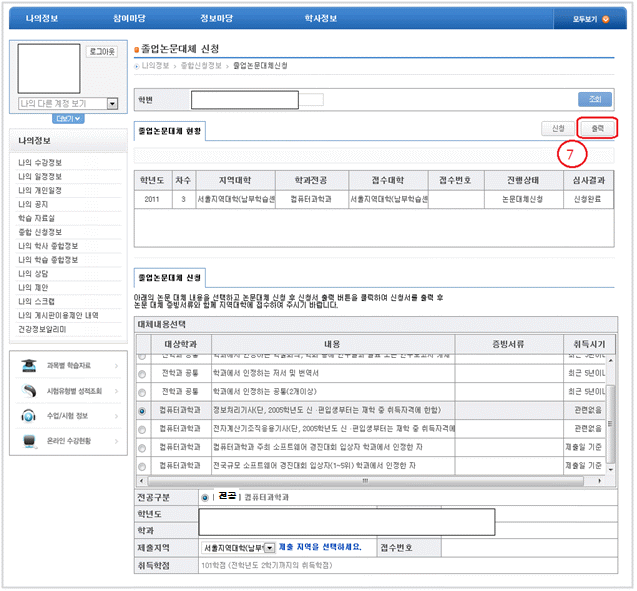The image size is (637, 591).
Task: Click the arrow beside 과목별 학습자료
Action: tap(116, 368)
